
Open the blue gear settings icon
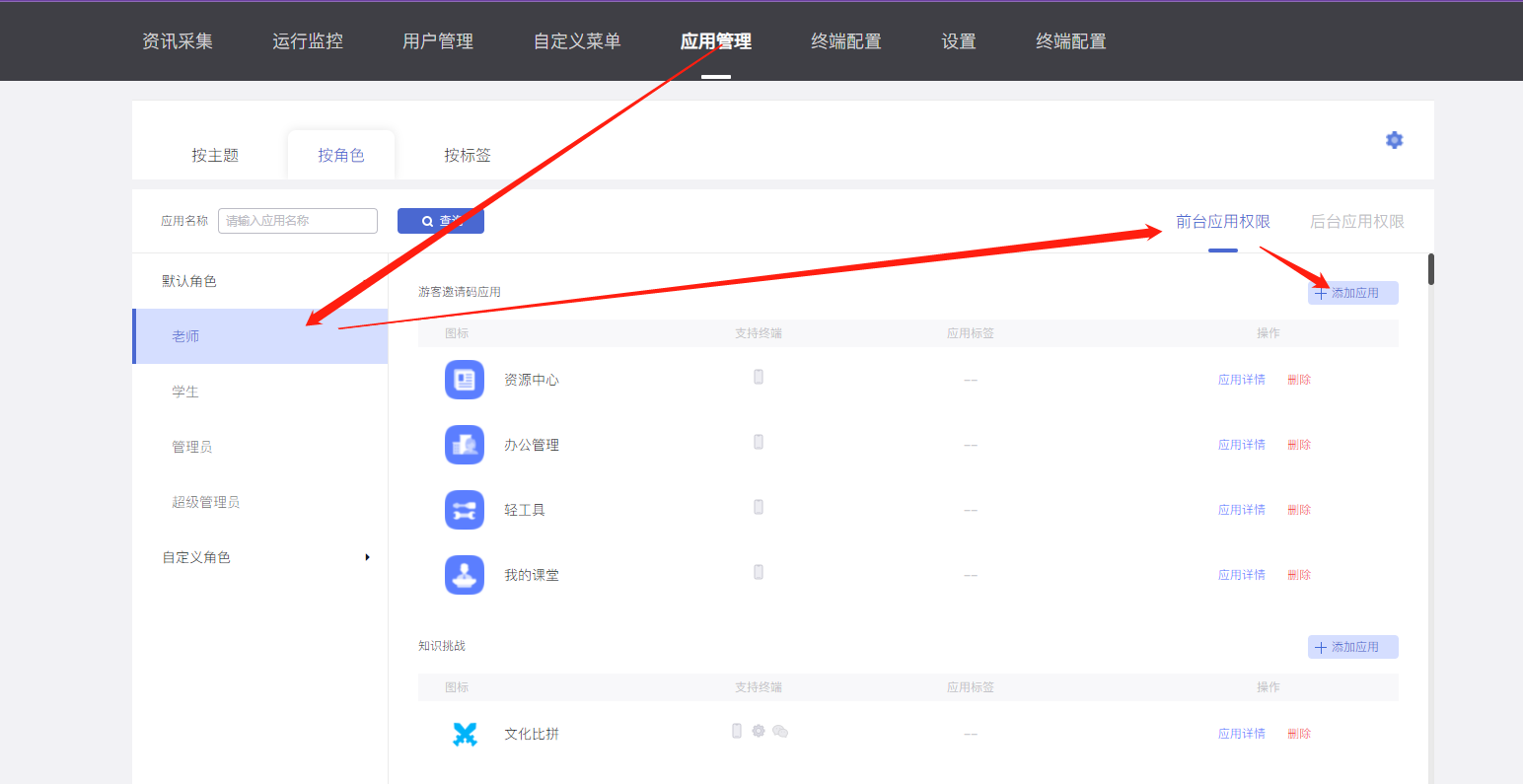[x=1394, y=140]
